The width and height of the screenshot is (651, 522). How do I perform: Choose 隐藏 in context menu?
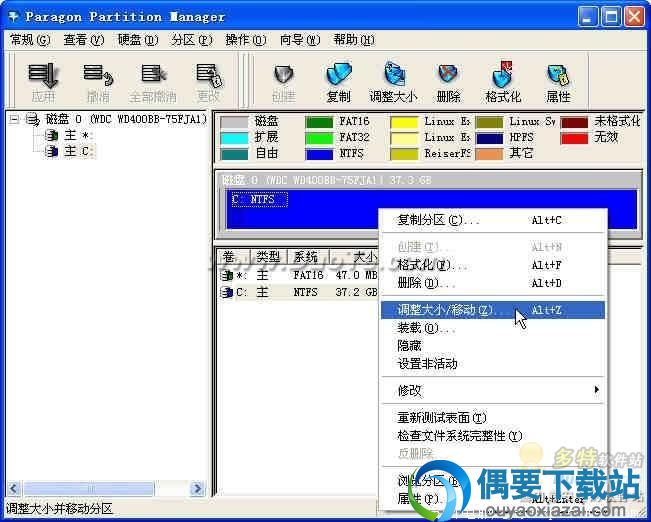click(493, 346)
